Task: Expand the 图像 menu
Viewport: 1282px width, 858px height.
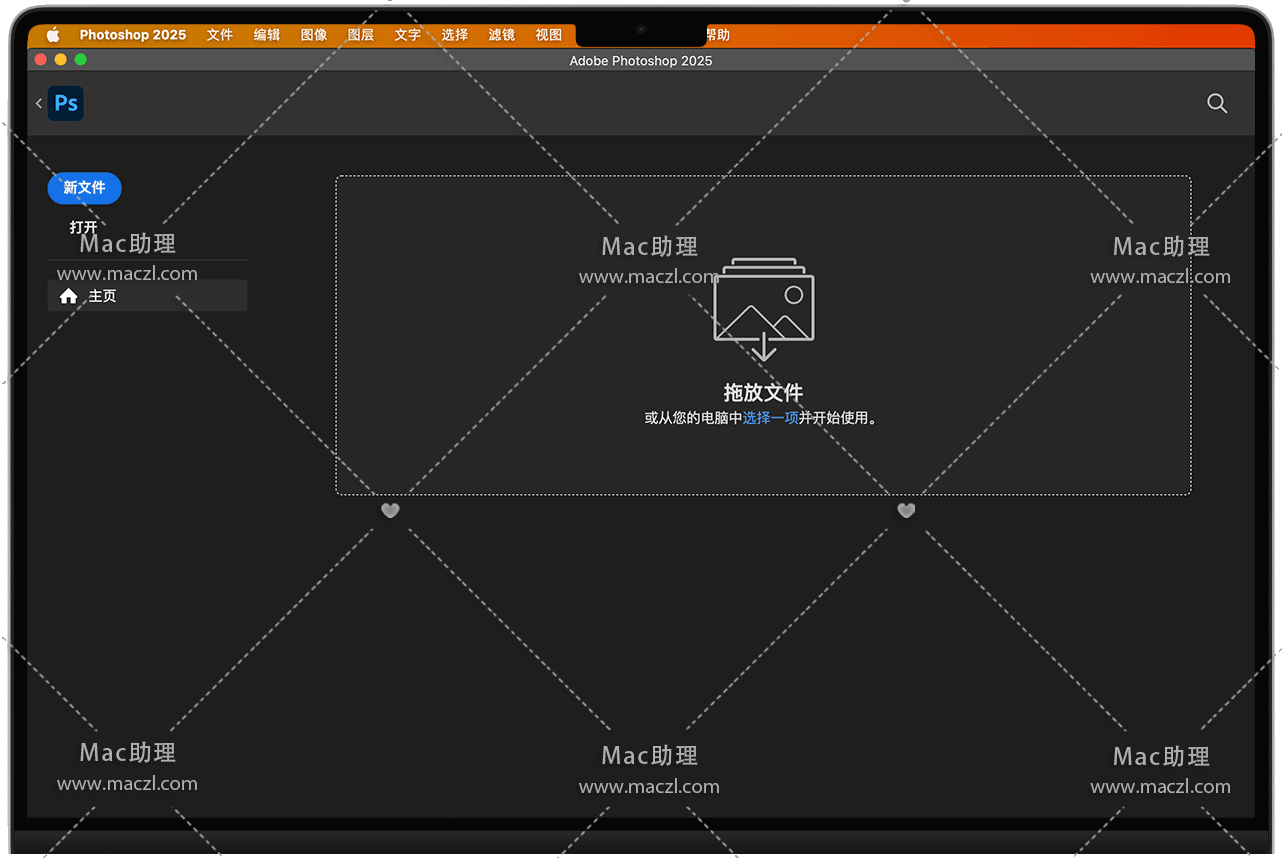Action: coord(314,35)
